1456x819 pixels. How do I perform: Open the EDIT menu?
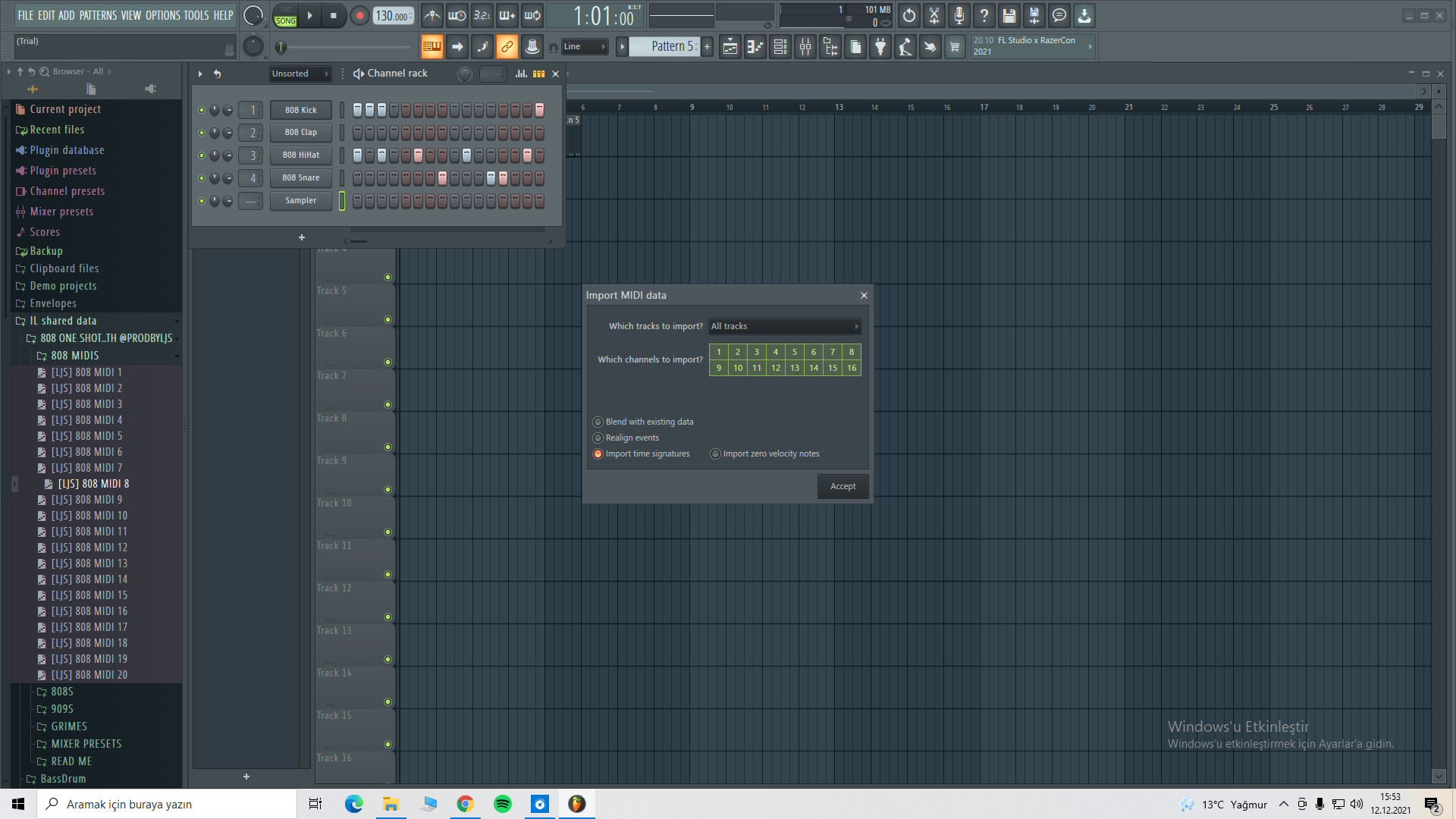point(46,15)
